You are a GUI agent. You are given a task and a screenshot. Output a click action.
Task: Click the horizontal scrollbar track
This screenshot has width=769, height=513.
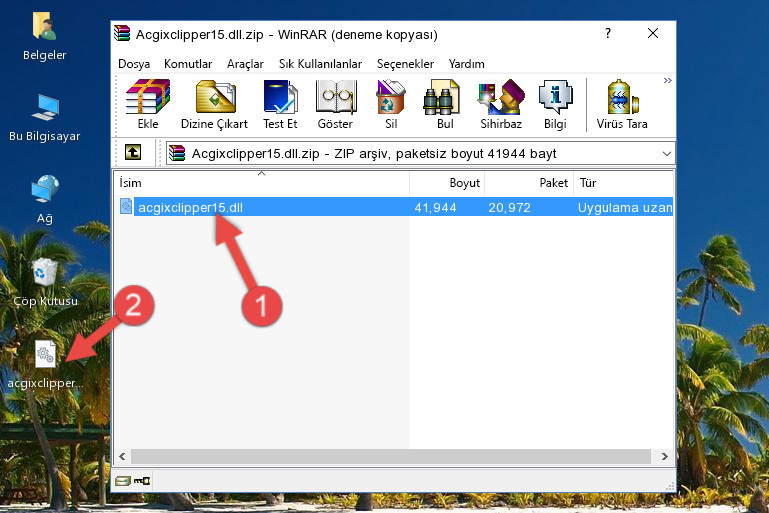coord(390,457)
